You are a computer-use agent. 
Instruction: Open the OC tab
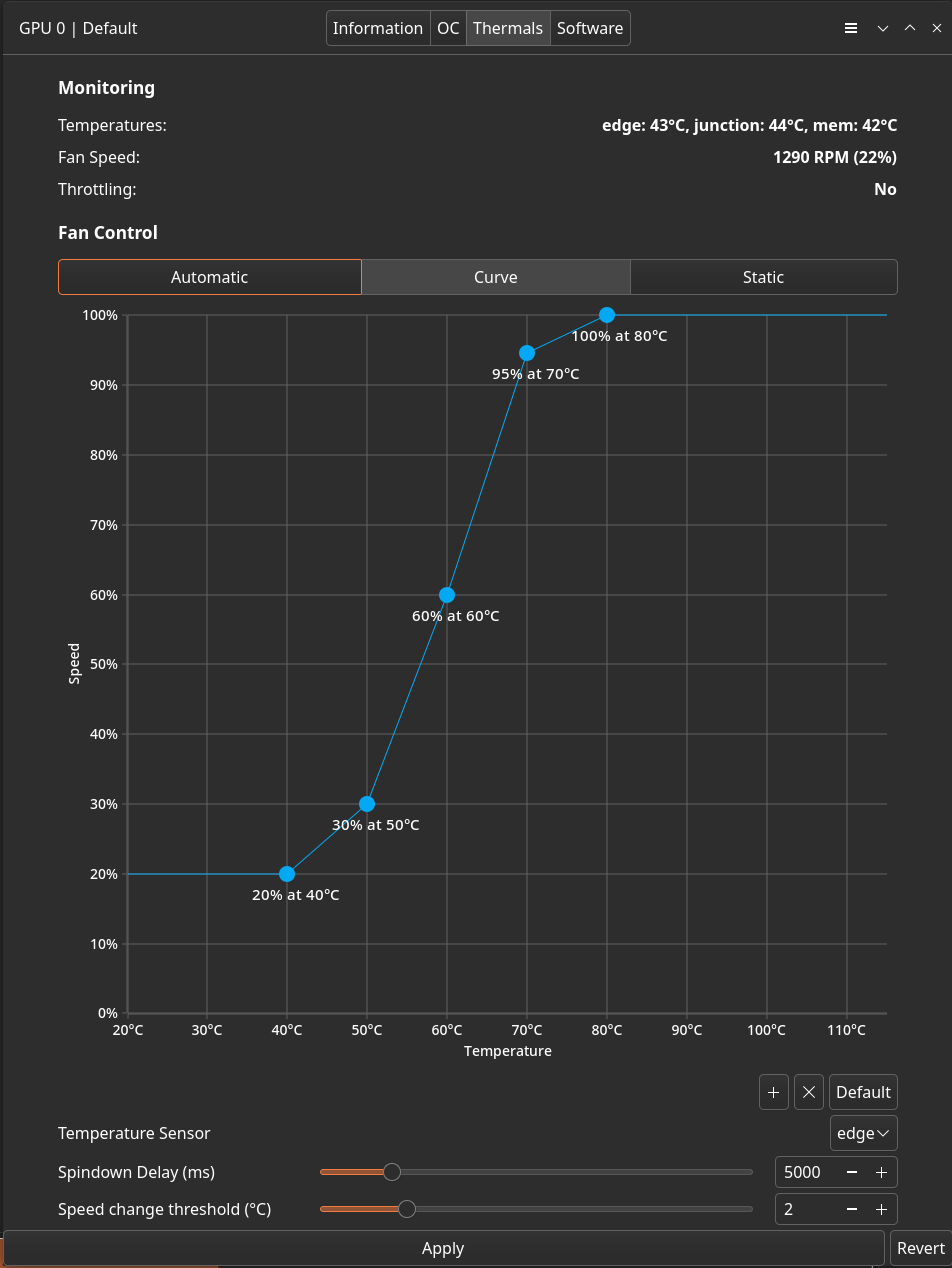point(448,28)
